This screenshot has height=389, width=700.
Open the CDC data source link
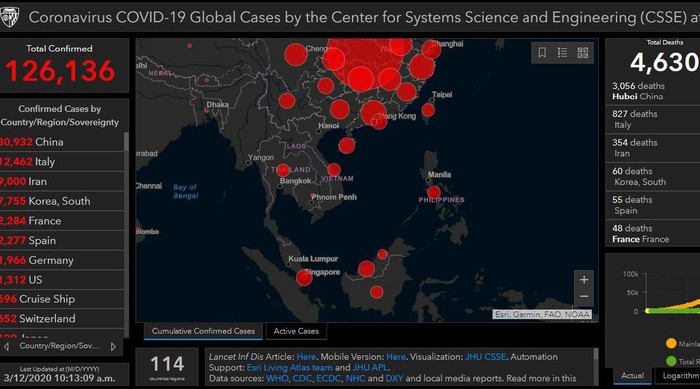click(302, 378)
